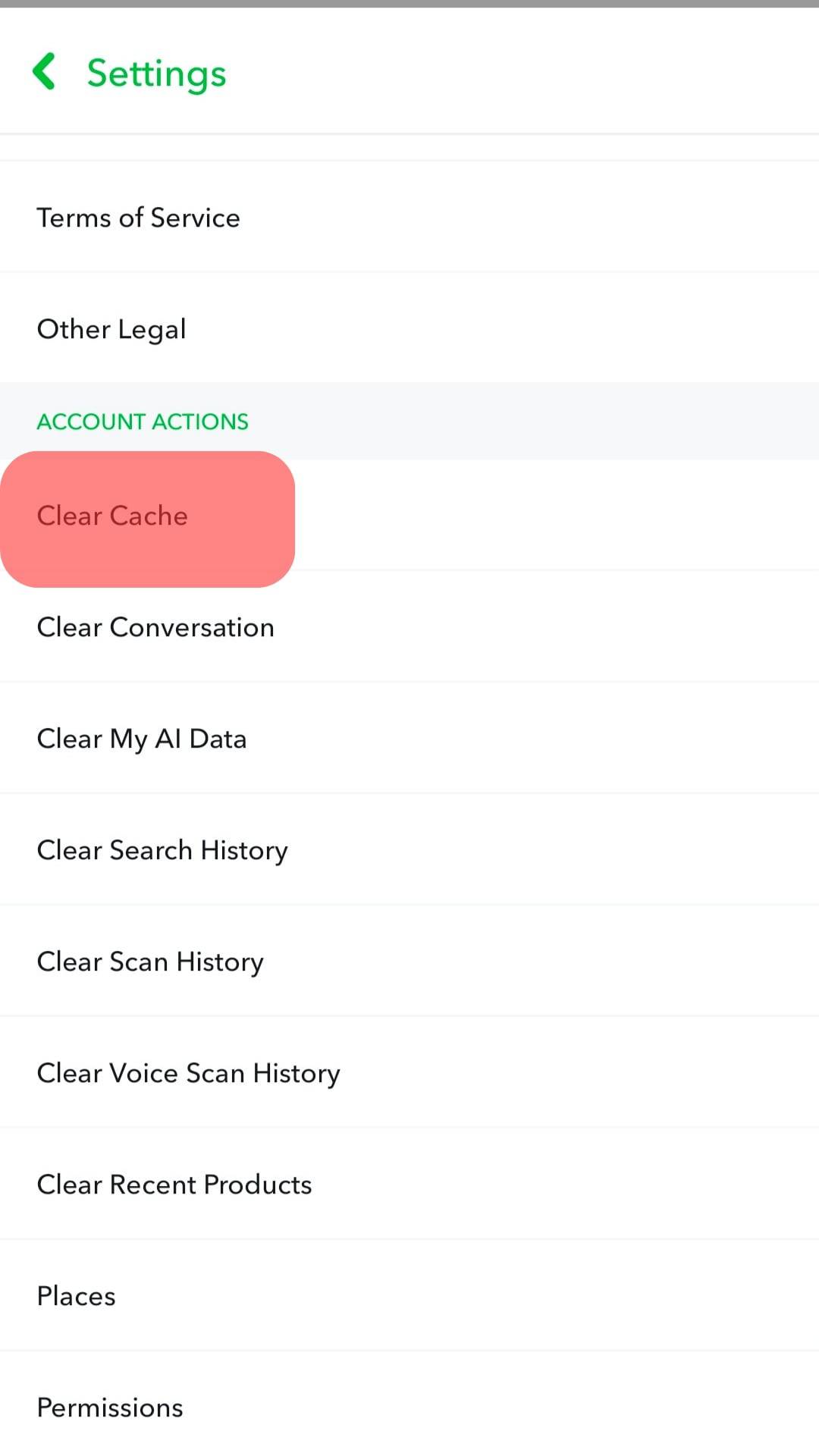Tap the green back arrow
This screenshot has width=819, height=1456.
point(45,71)
